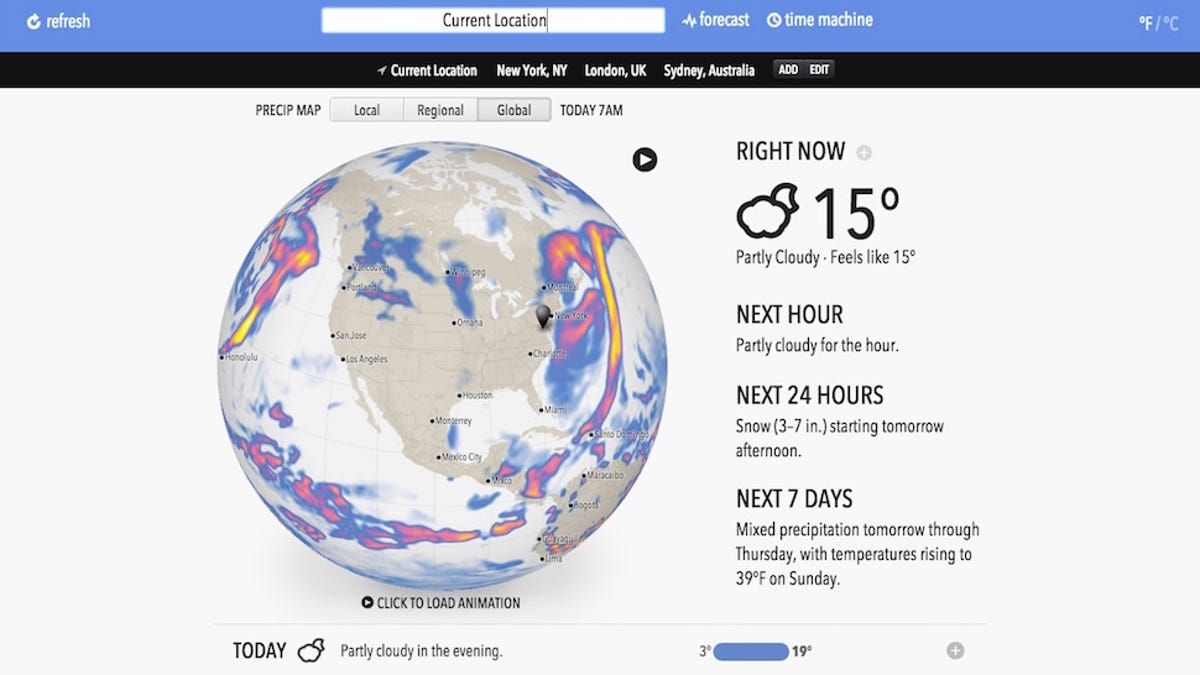Click the ADD location button

[x=788, y=69]
